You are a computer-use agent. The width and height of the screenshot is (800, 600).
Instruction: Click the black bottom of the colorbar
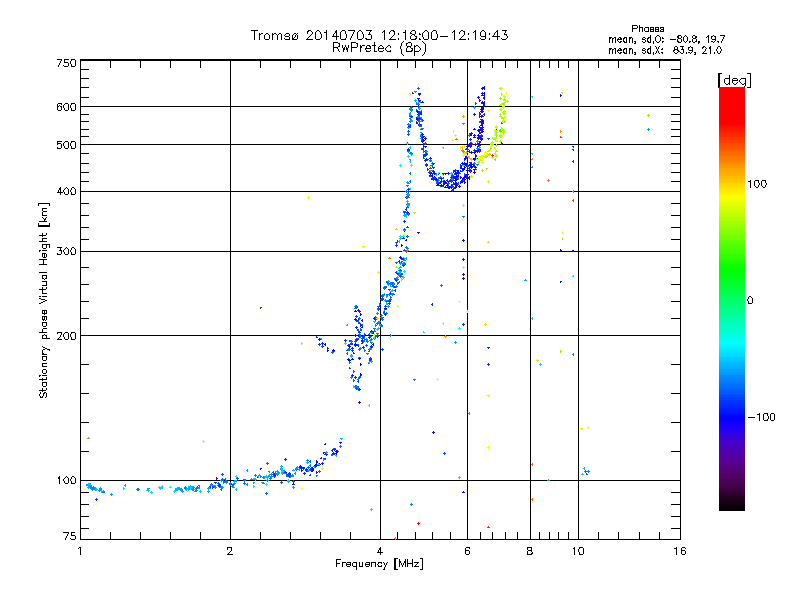pyautogui.click(x=732, y=503)
